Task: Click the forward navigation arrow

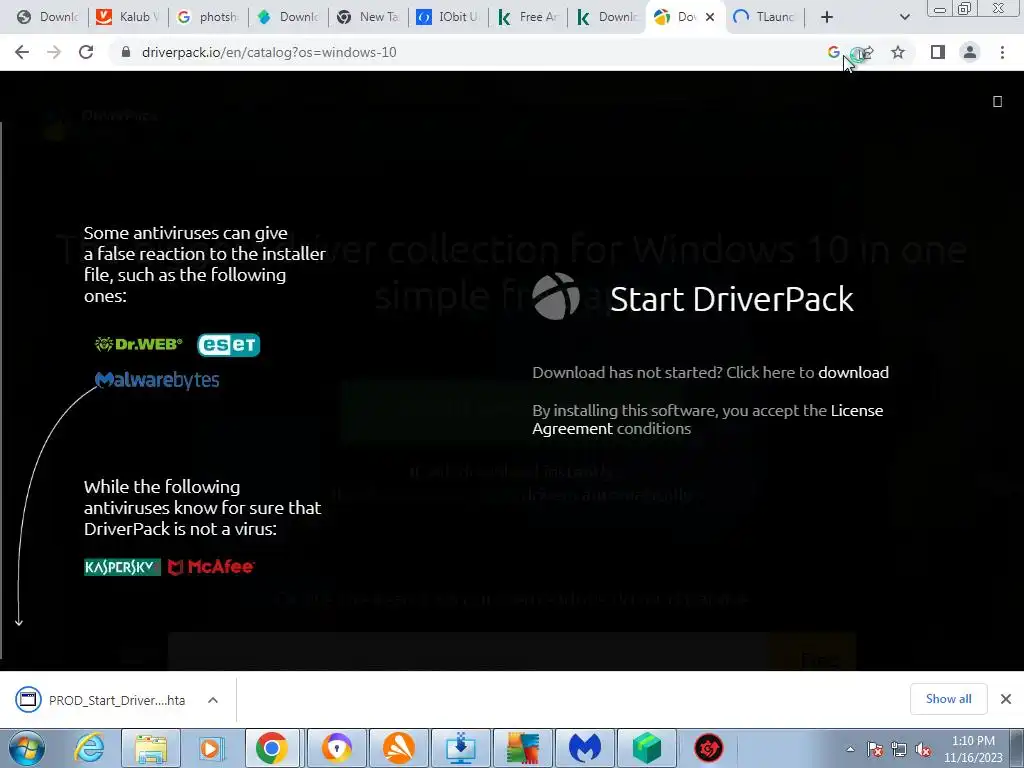Action: click(x=54, y=52)
